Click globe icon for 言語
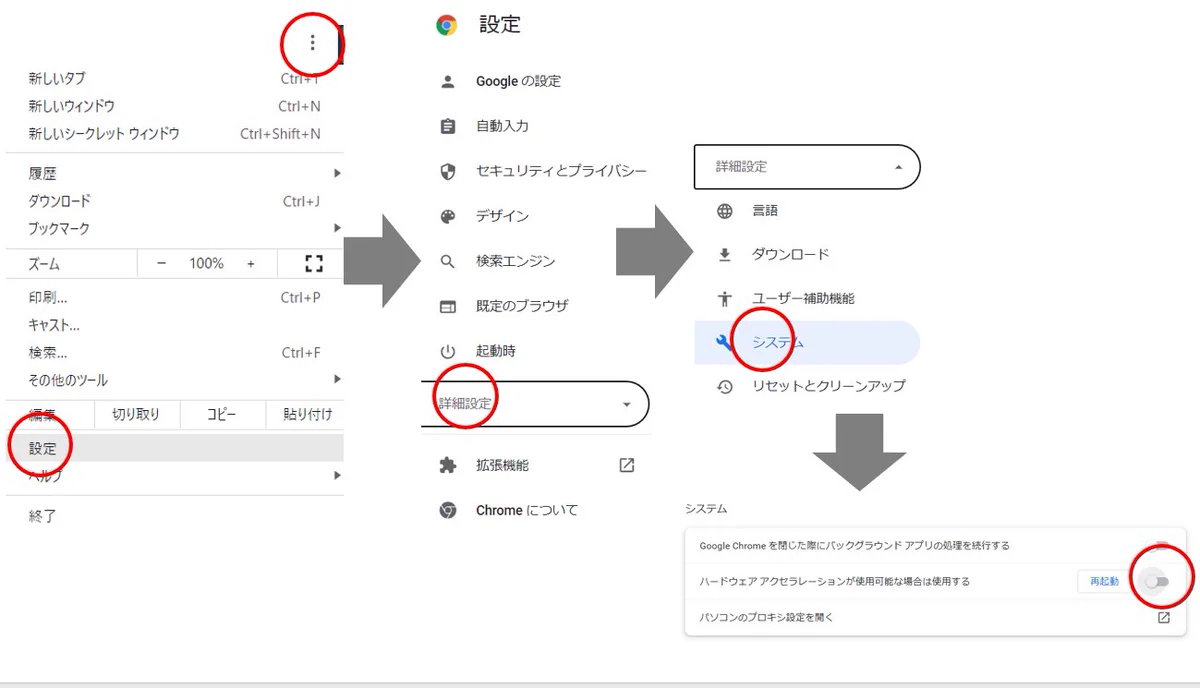Viewport: 1200px width, 688px height. 725,211
